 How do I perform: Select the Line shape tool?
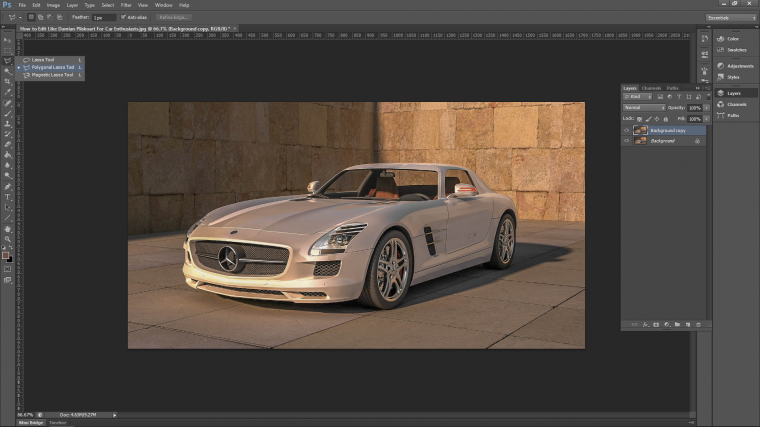tap(7, 218)
